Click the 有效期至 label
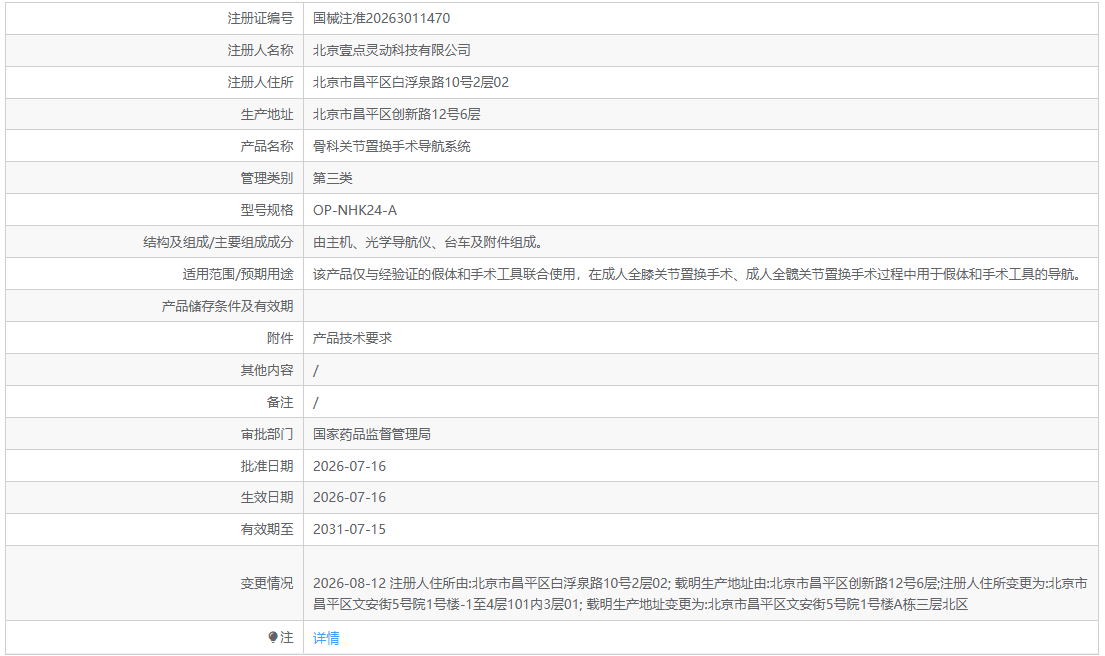The image size is (1105, 656). 266,529
